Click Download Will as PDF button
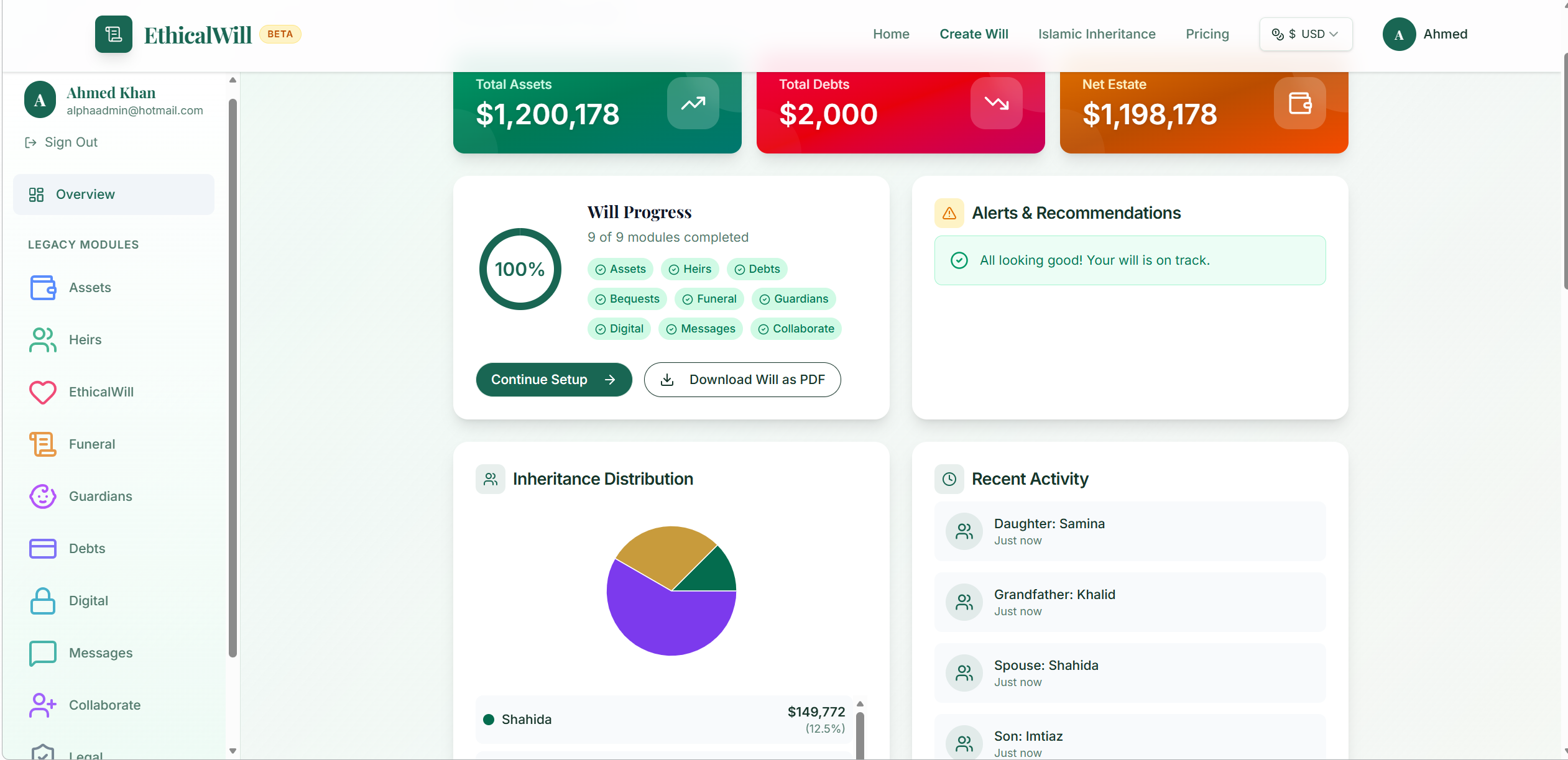 point(742,380)
